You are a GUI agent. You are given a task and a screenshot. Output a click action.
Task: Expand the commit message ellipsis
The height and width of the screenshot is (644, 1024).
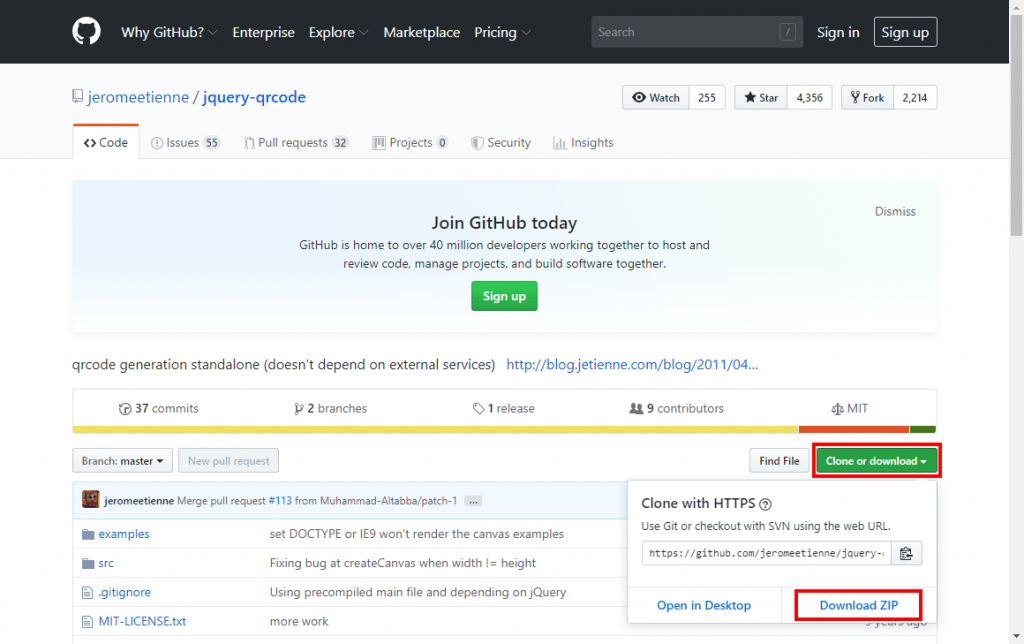473,501
